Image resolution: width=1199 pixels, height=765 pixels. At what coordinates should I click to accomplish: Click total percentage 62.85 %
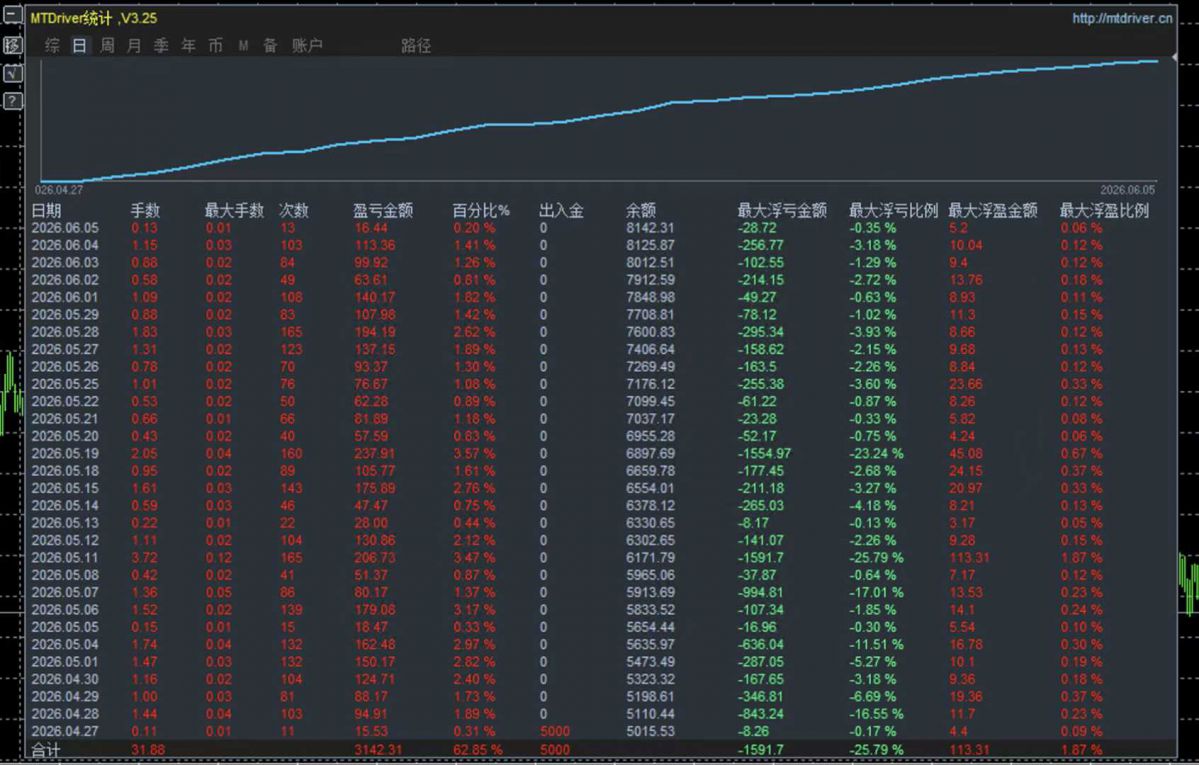point(478,750)
